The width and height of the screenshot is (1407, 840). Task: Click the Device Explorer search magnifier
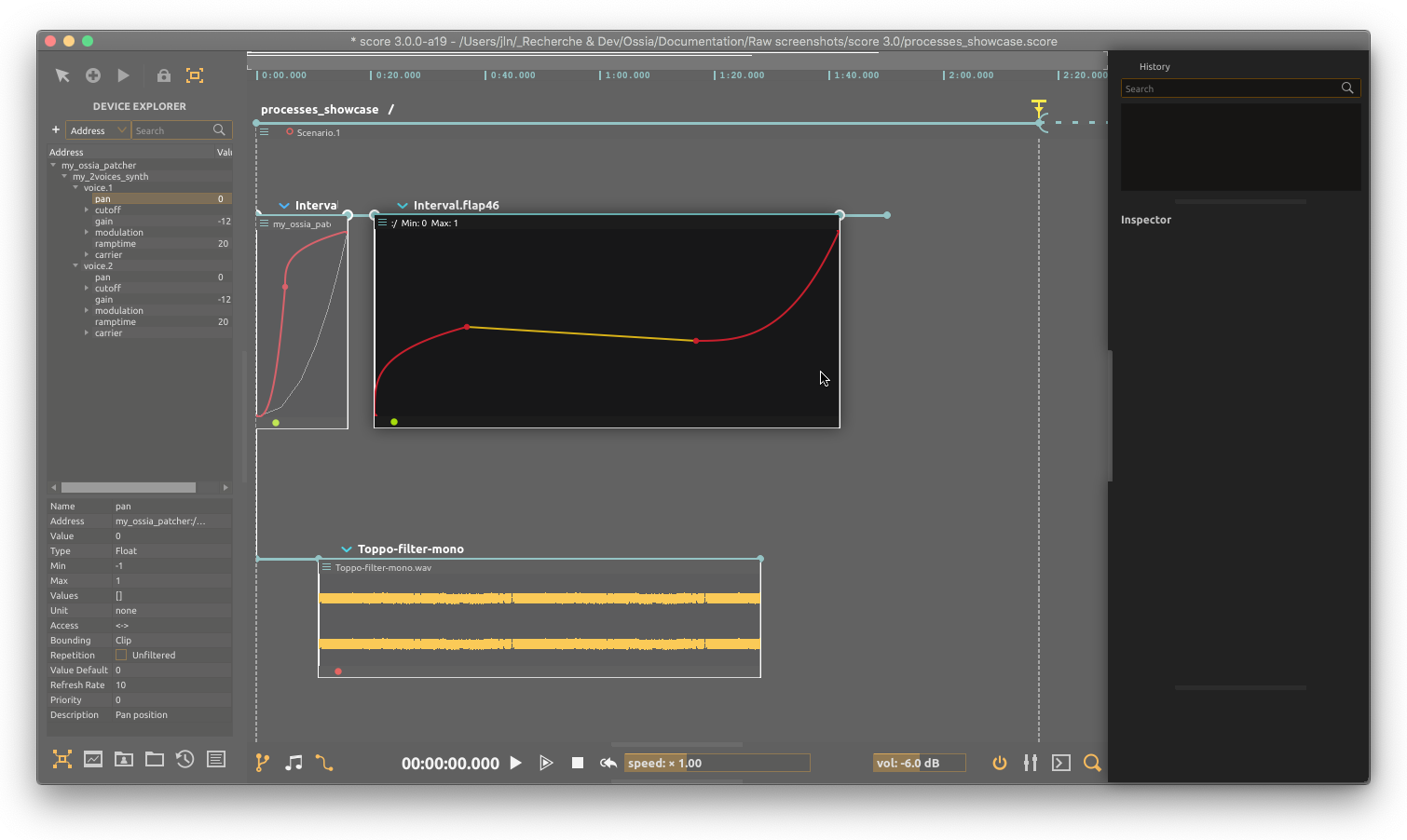[x=220, y=130]
